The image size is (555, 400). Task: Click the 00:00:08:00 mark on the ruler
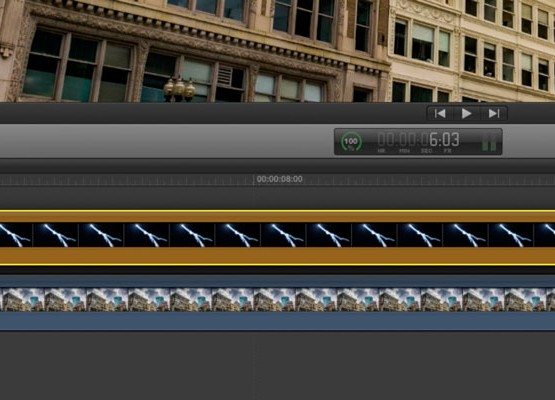tap(279, 179)
